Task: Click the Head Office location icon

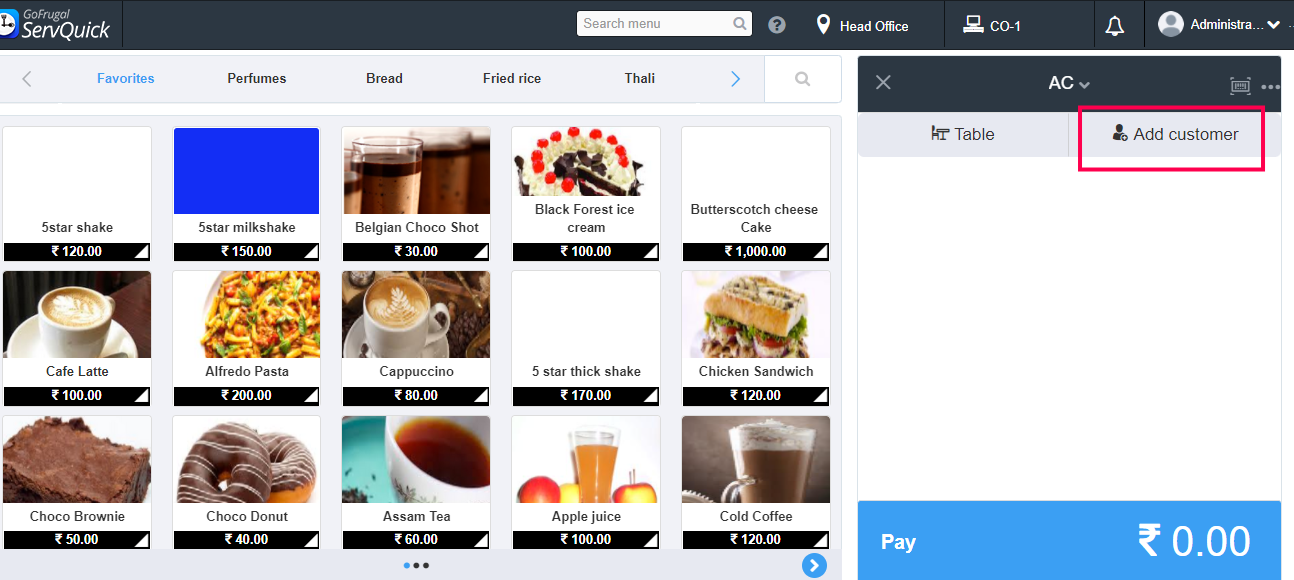Action: 823,24
